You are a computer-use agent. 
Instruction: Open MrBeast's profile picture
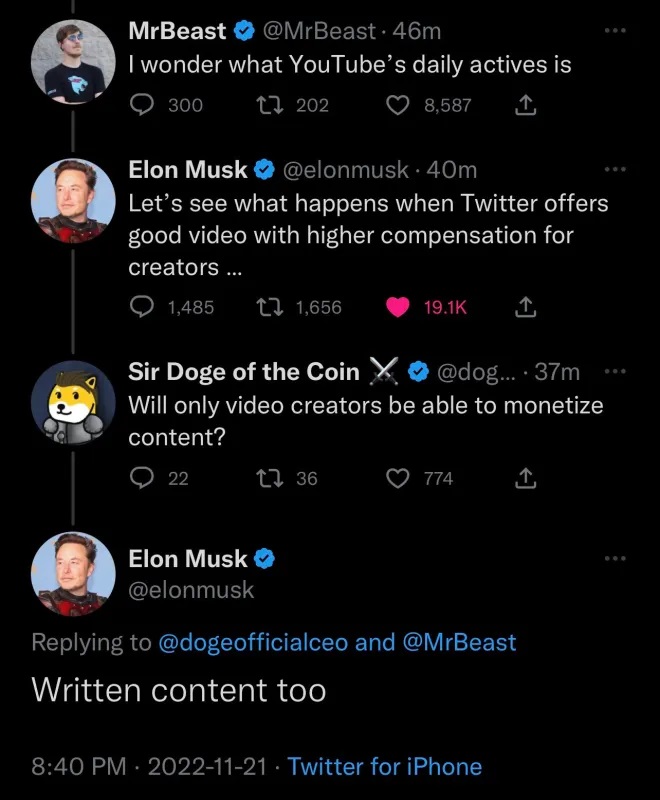(71, 60)
